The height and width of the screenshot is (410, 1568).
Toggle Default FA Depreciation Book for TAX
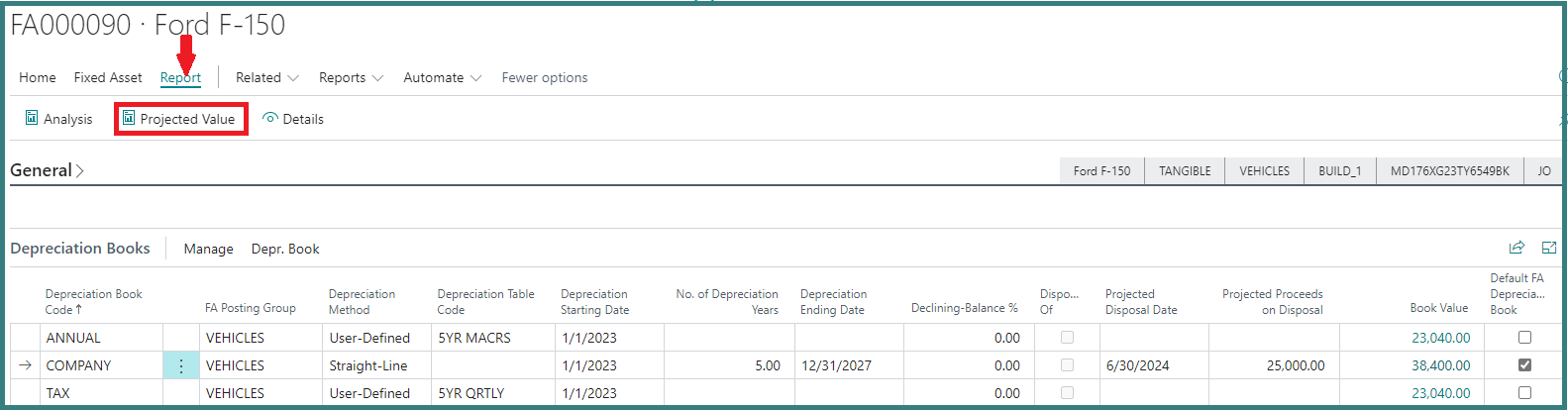point(1524,393)
